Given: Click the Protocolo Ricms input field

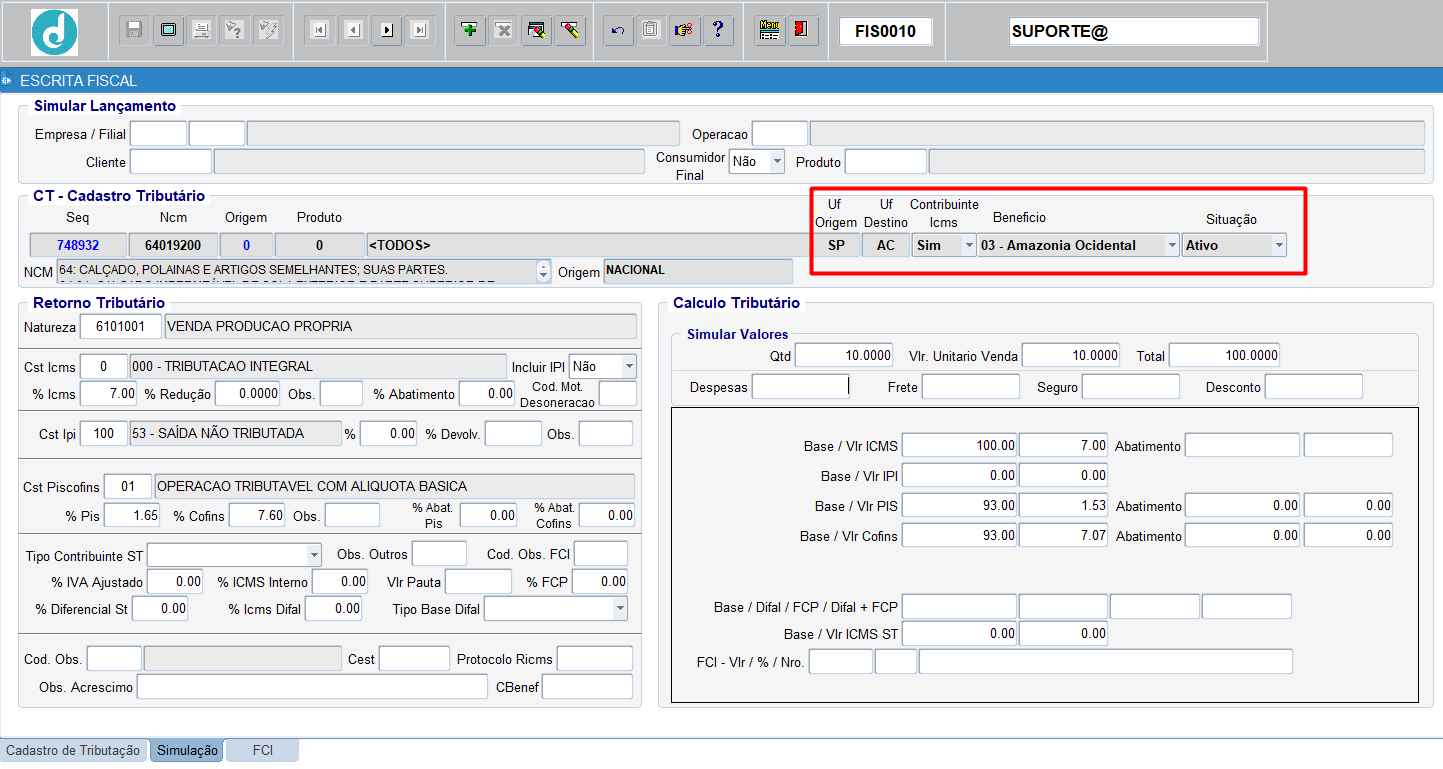Looking at the screenshot, I should click(x=595, y=659).
